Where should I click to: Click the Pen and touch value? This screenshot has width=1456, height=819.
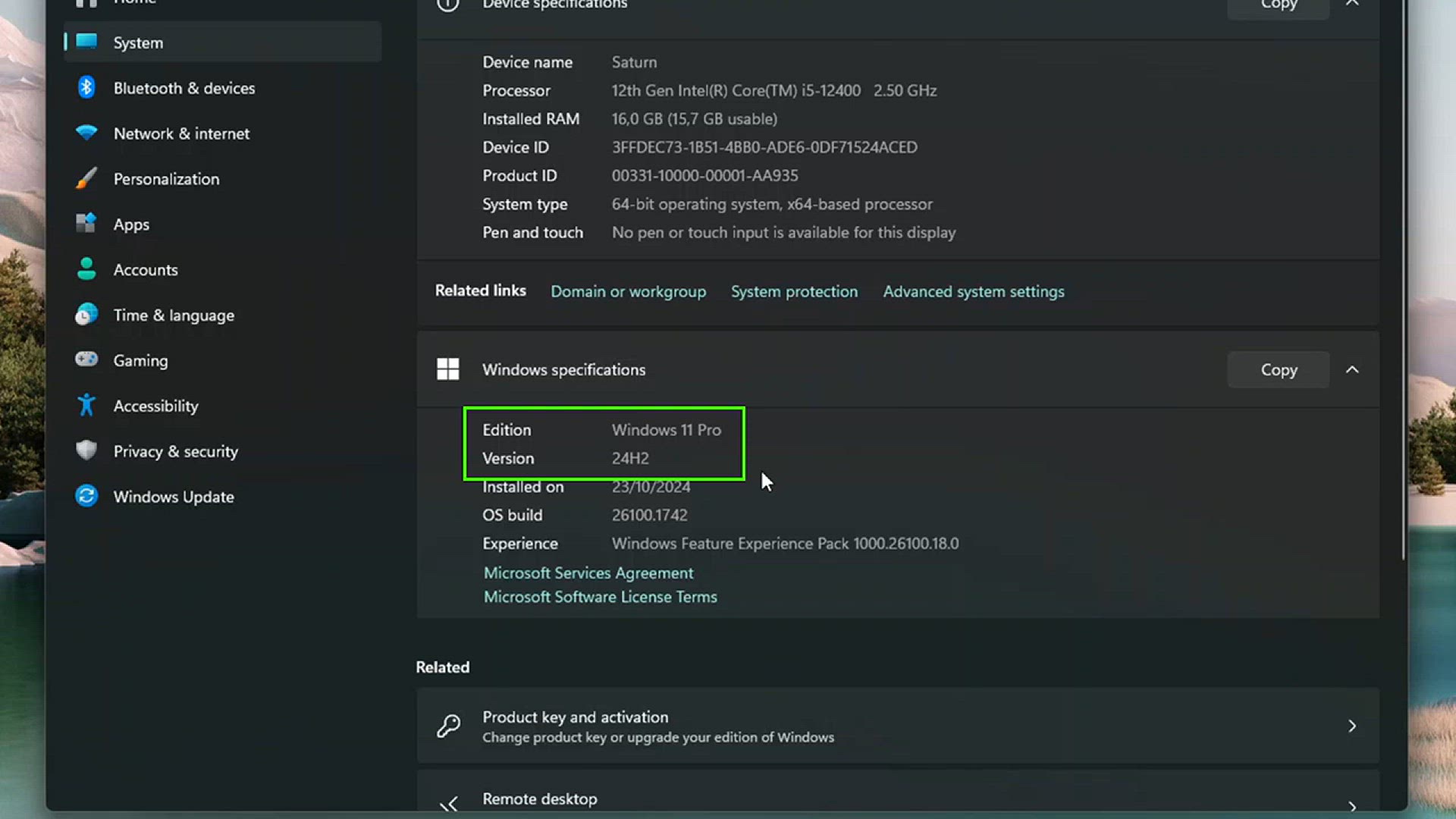coord(783,233)
